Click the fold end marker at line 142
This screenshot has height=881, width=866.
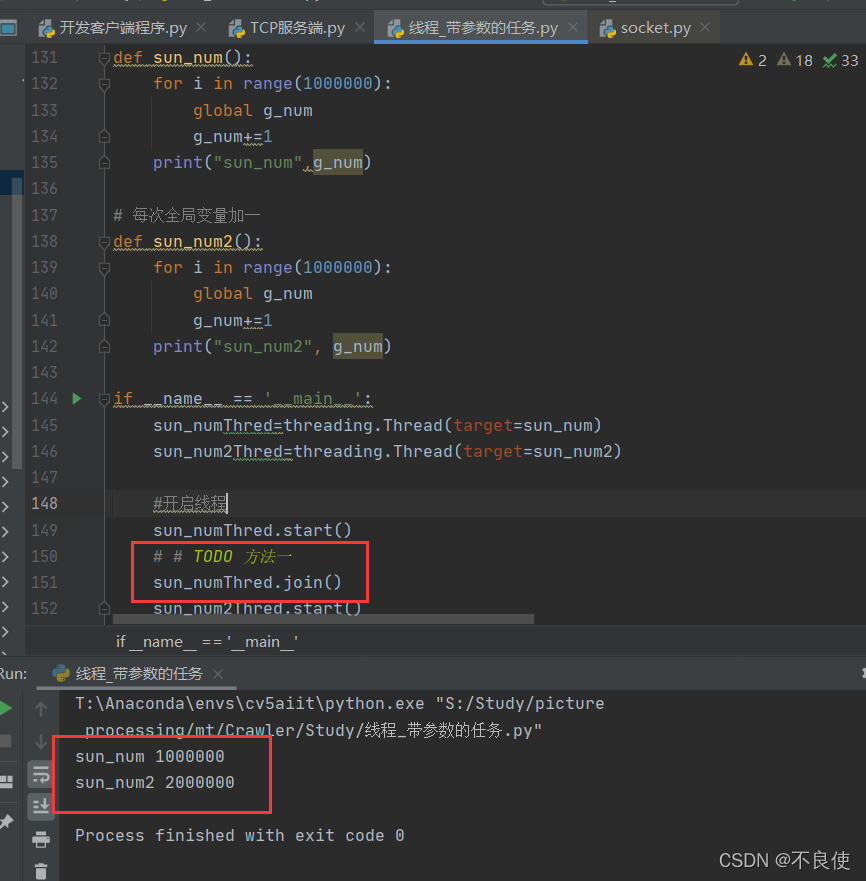click(x=104, y=347)
